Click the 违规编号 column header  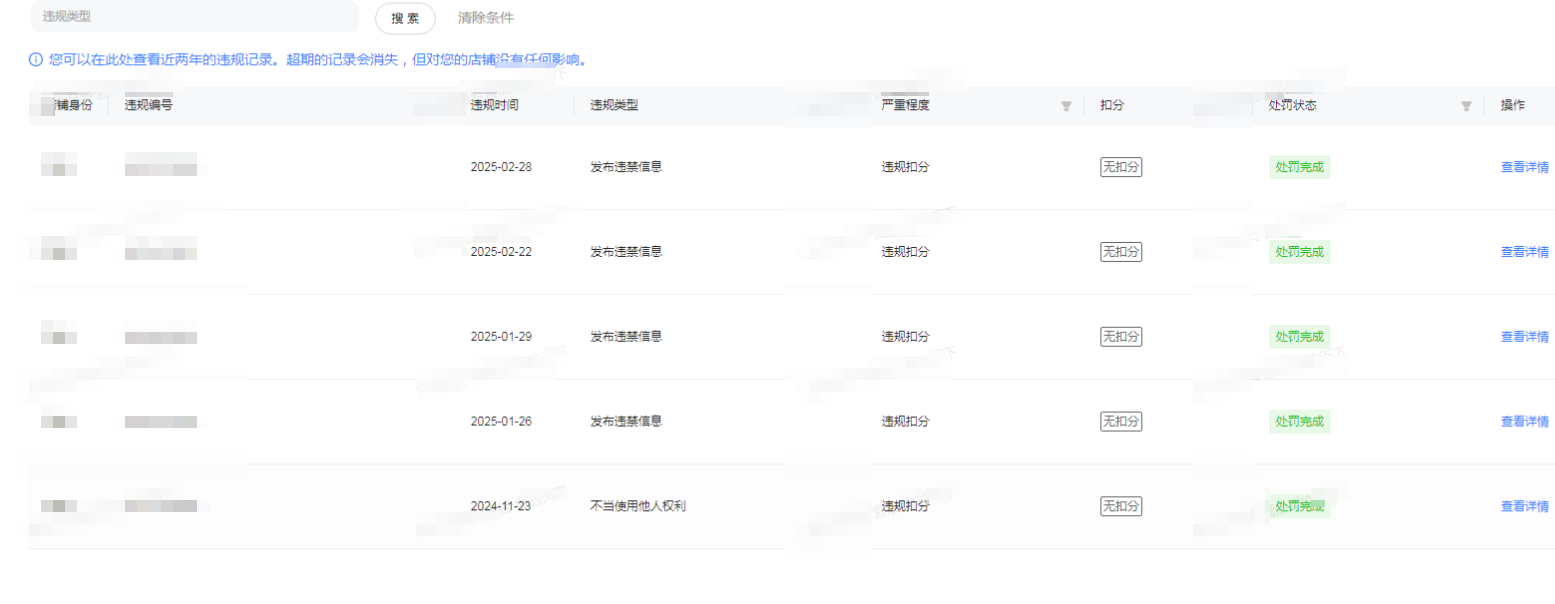(x=148, y=105)
